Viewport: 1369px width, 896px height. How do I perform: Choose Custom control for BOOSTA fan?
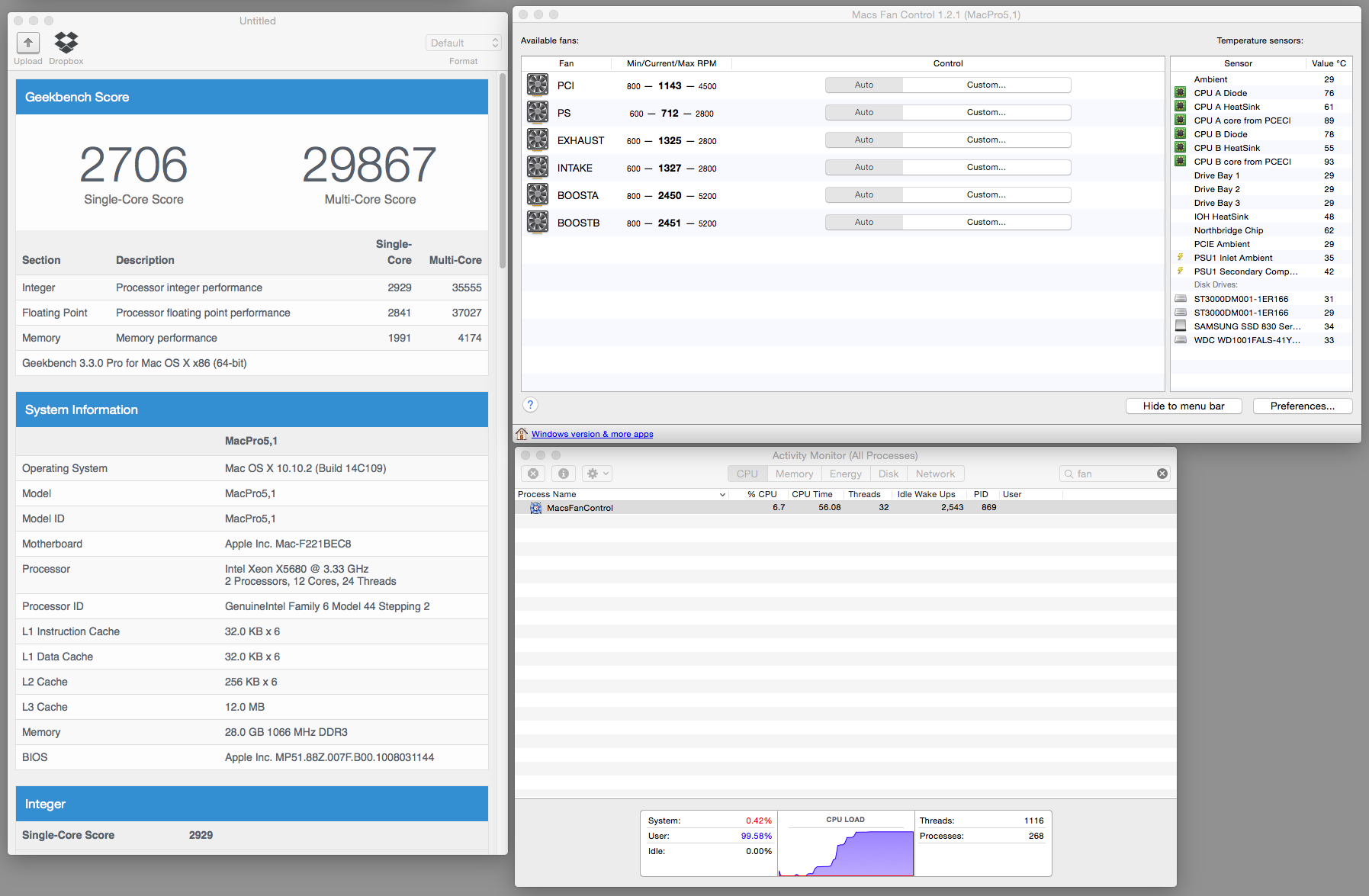point(987,194)
